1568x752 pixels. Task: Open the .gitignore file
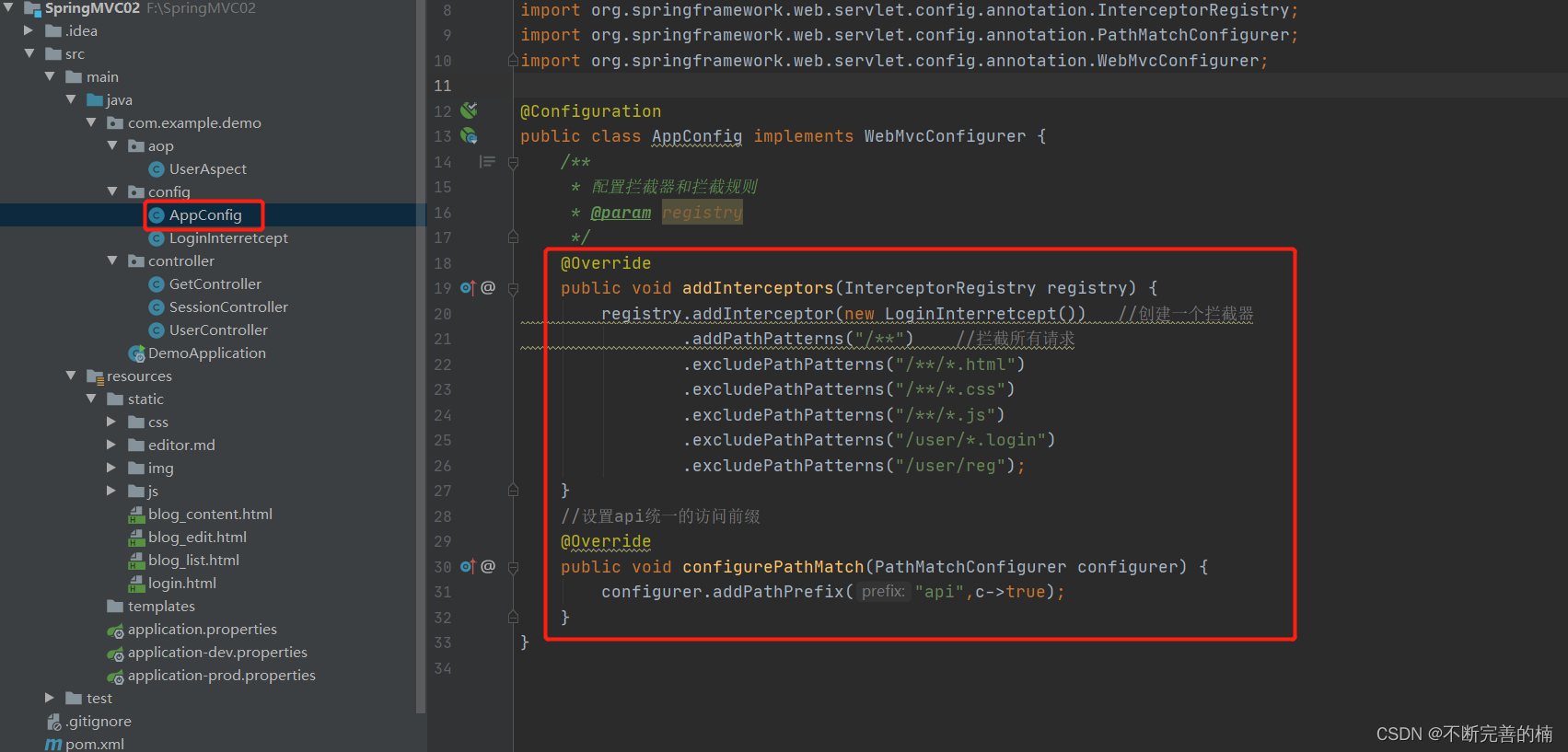click(98, 721)
